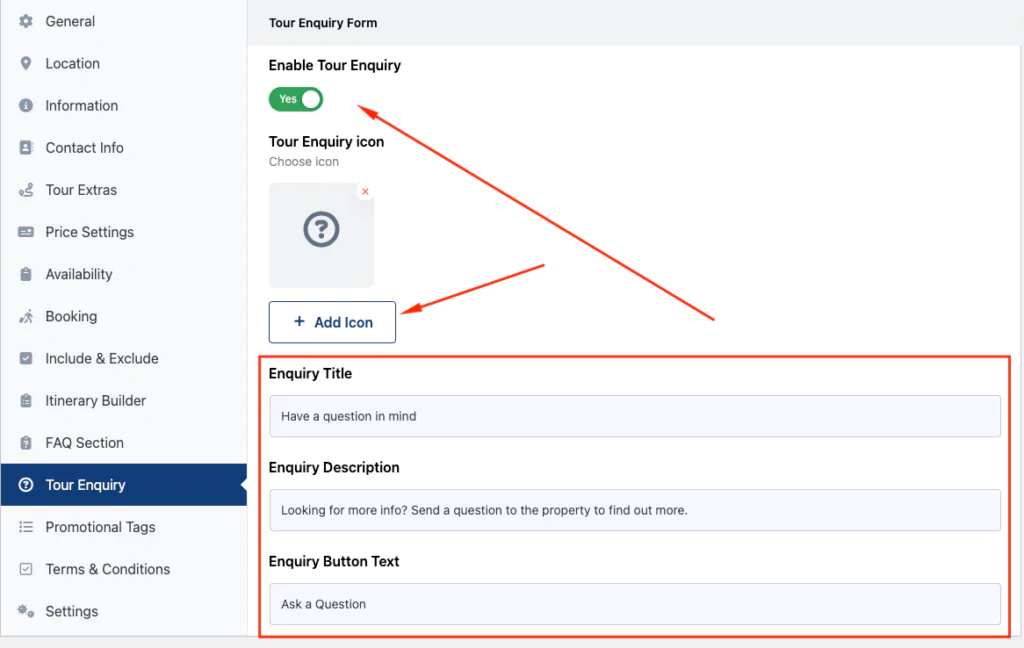Screen dimensions: 1024x648
Task: Click the Add Icon button
Action: [x=332, y=322]
